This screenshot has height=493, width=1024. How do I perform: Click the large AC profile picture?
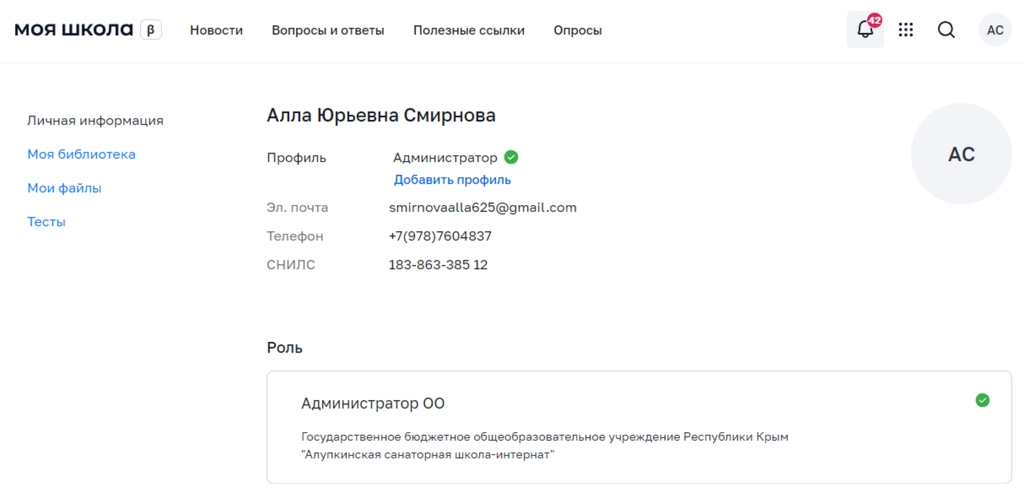(961, 154)
